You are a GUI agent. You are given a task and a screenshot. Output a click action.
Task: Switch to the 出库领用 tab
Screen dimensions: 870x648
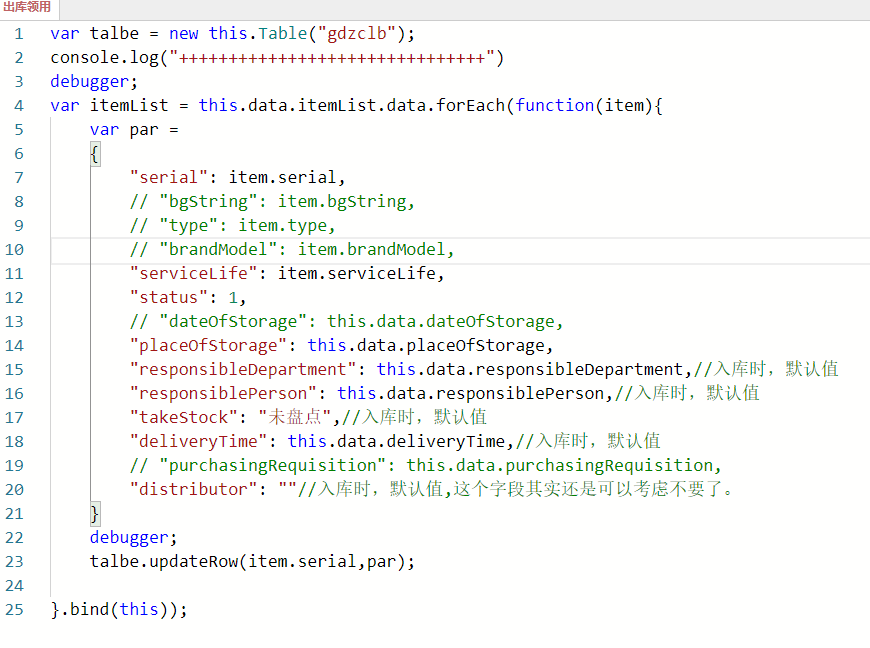[28, 8]
